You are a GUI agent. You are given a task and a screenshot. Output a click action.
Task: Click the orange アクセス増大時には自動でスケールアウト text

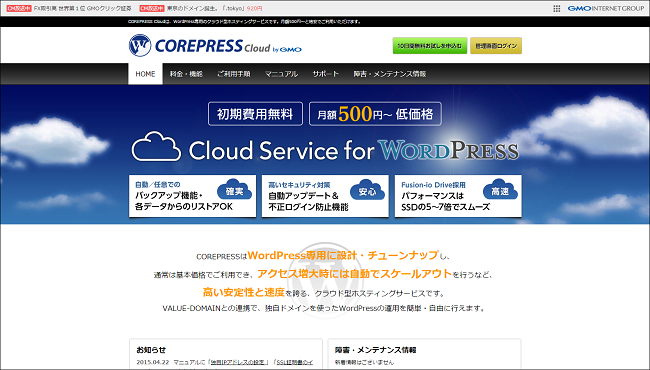tap(354, 273)
